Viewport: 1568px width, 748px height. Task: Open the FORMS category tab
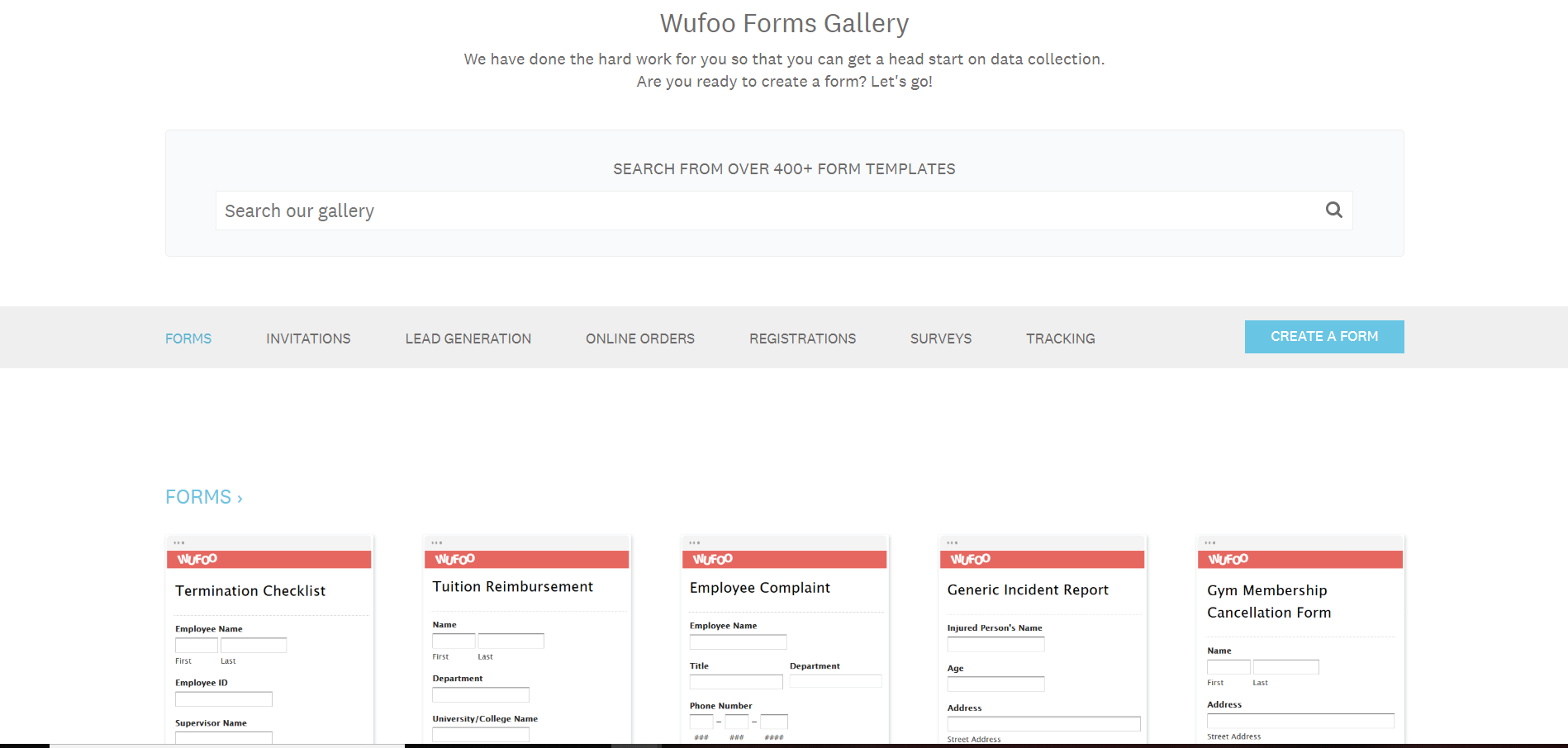point(188,338)
